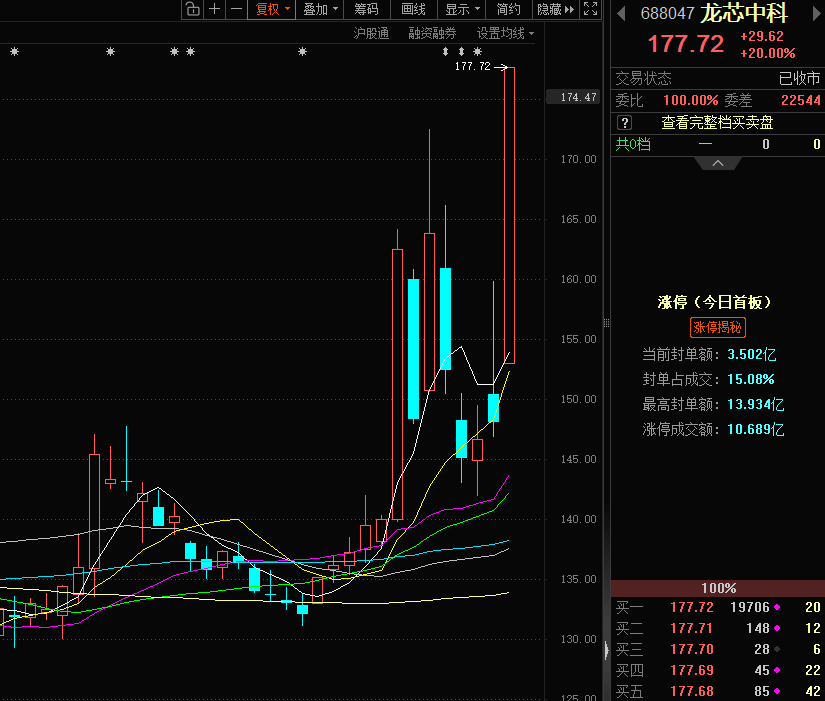The height and width of the screenshot is (701, 825).
Task: Zoom in chart with plus icon
Action: point(214,9)
